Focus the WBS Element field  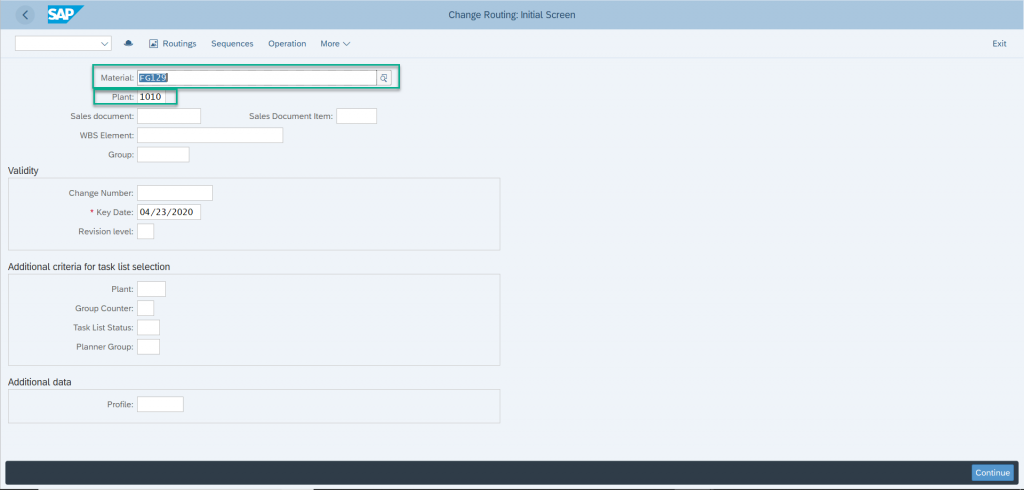pos(210,135)
